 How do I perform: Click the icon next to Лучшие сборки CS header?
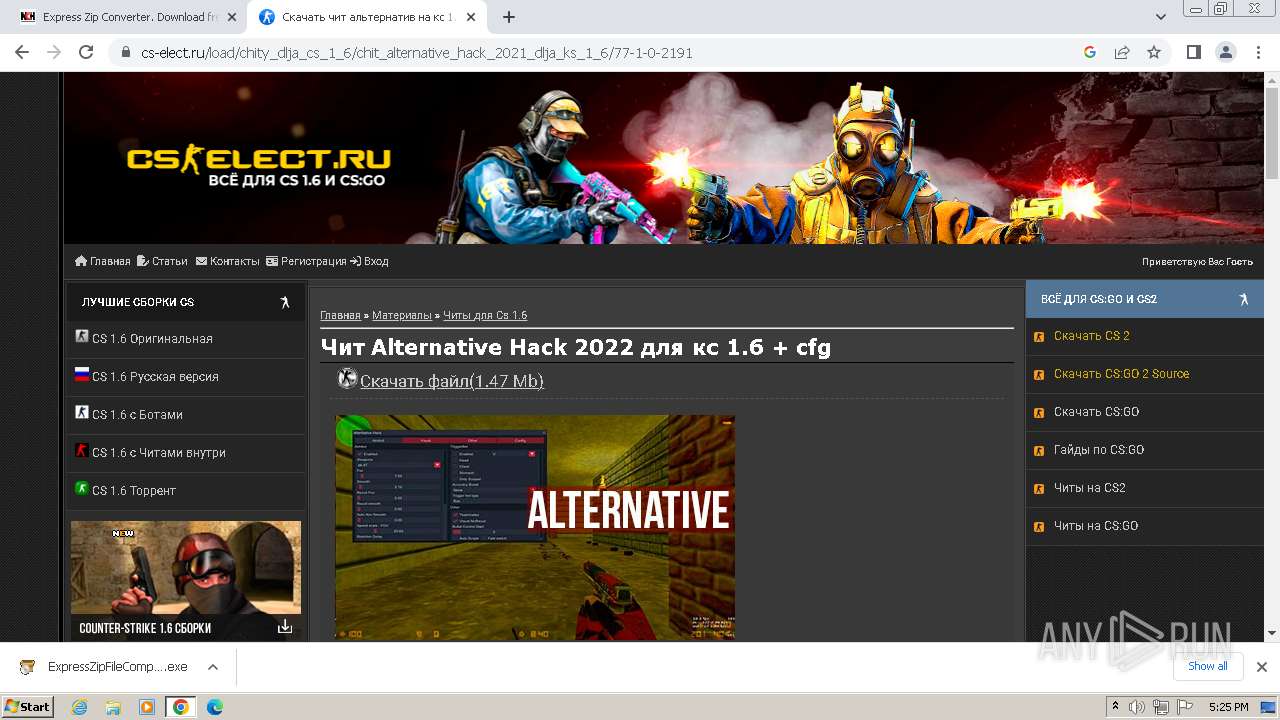(x=285, y=302)
